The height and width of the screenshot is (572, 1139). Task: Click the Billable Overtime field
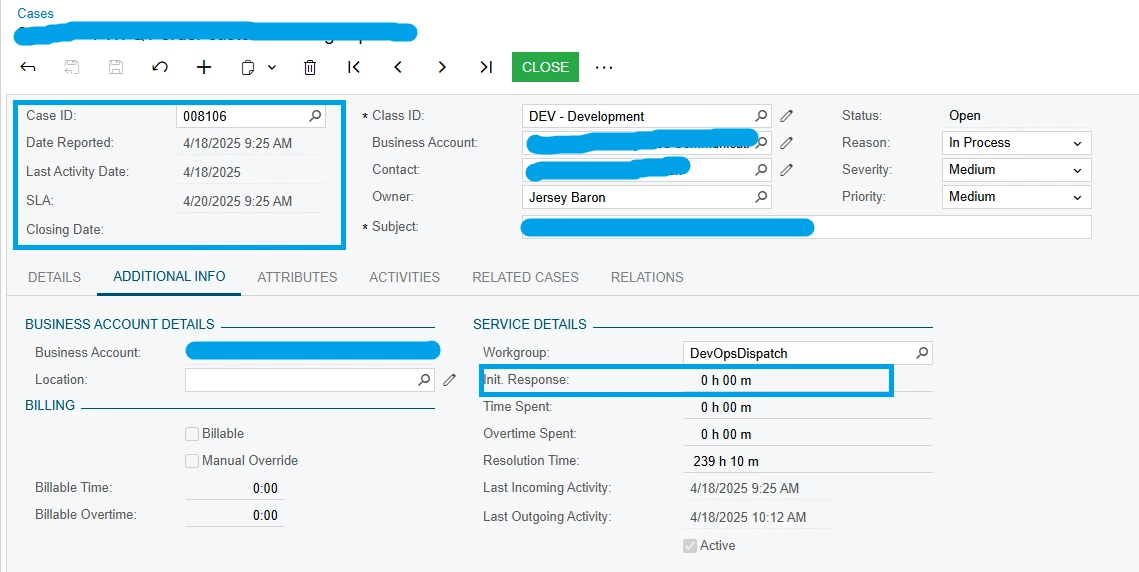coord(235,515)
